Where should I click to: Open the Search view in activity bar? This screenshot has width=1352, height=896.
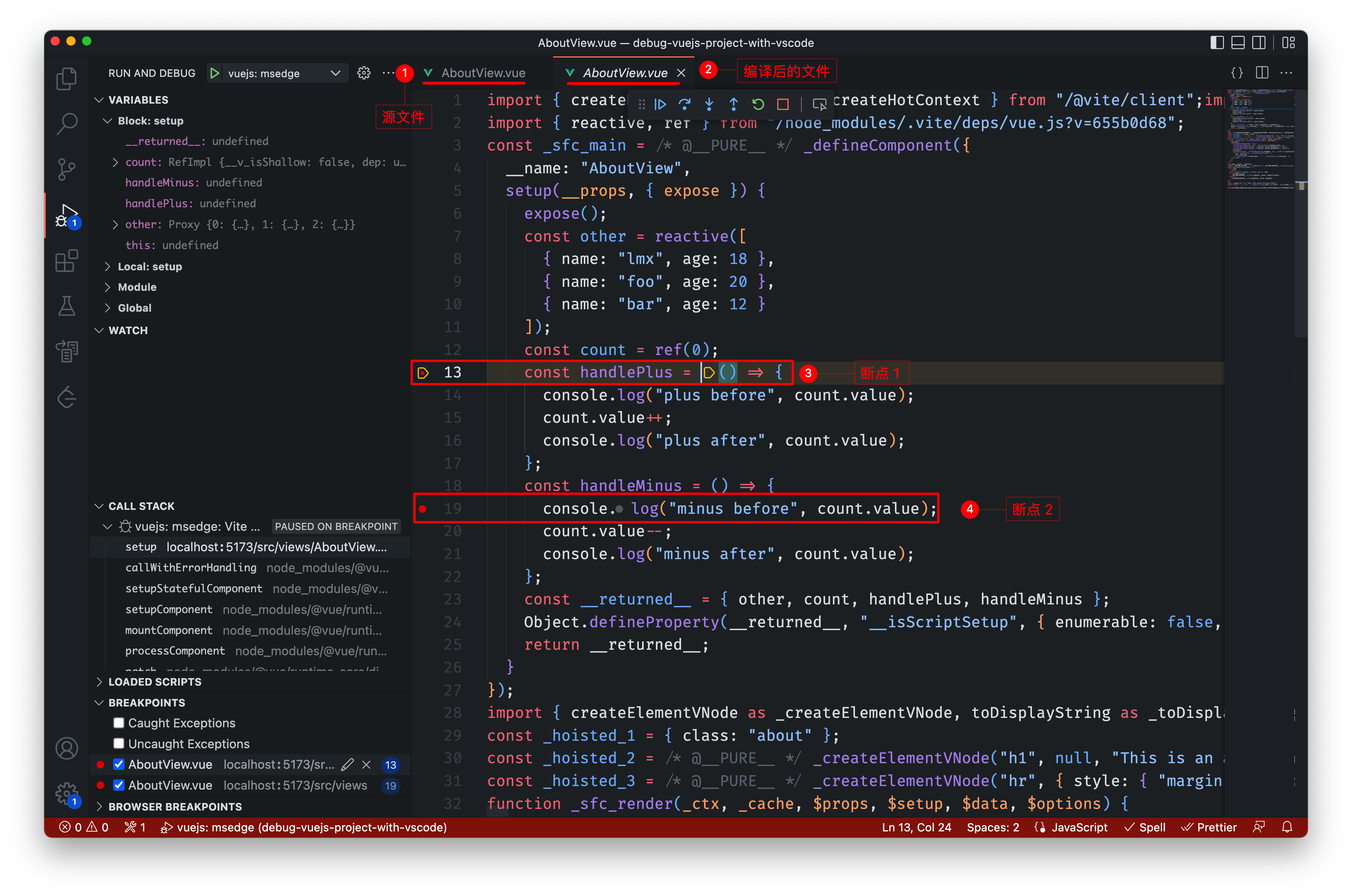pyautogui.click(x=67, y=123)
